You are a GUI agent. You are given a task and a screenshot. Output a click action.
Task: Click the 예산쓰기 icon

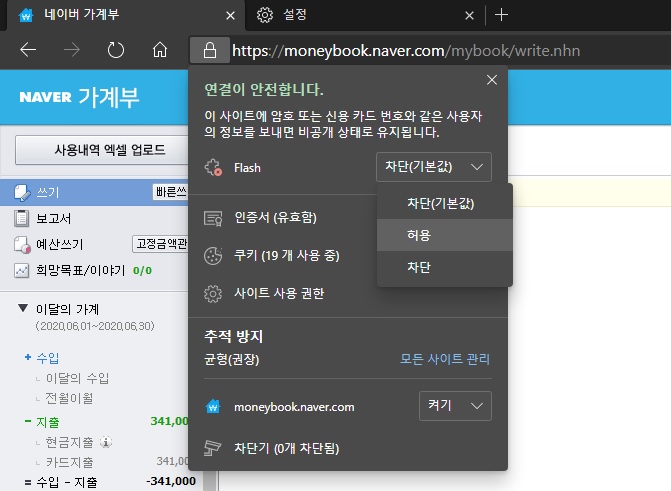[x=22, y=244]
